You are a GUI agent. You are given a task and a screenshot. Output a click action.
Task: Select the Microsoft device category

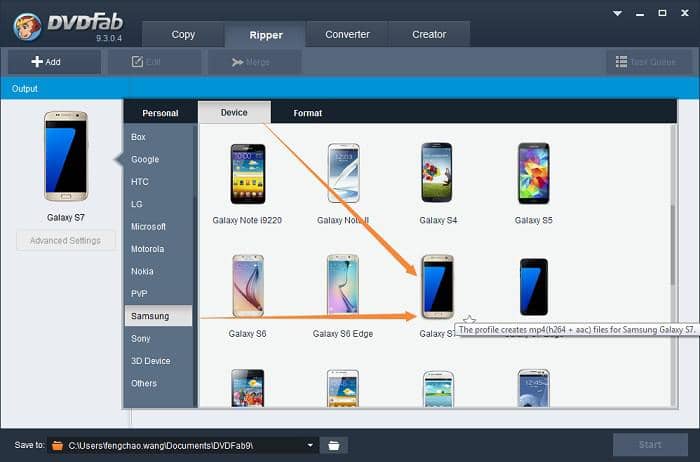tap(158, 226)
